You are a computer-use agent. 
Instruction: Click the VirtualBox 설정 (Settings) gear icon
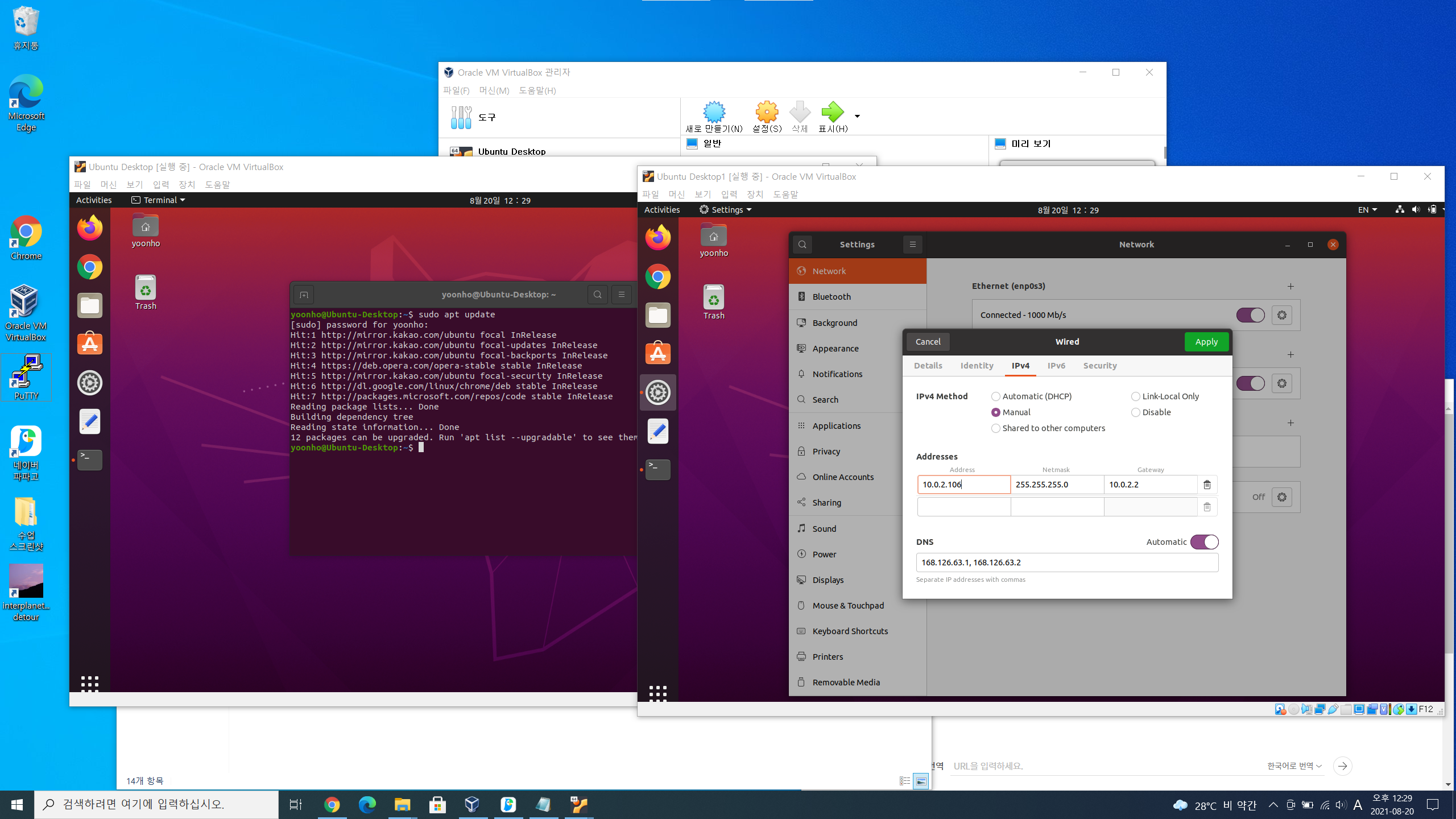click(767, 113)
